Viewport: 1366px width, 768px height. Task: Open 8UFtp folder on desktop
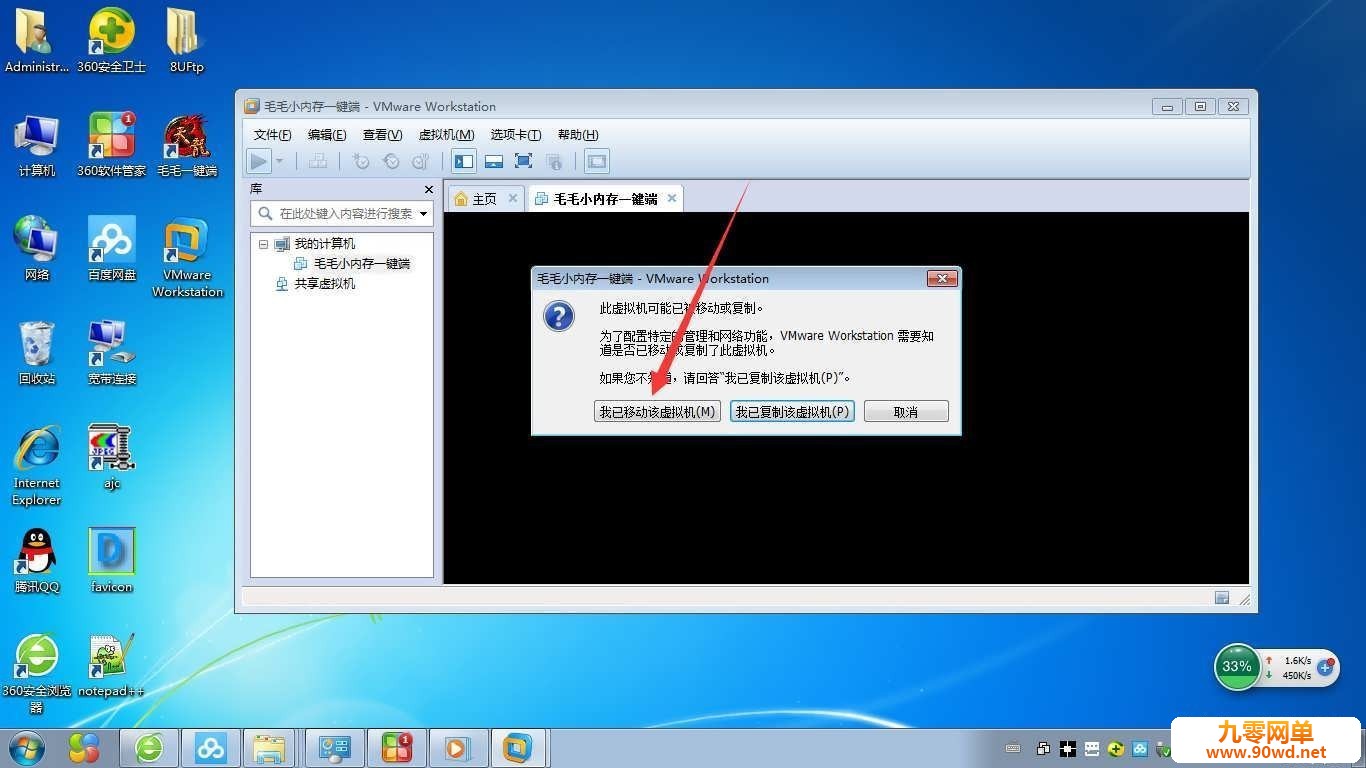(x=186, y=40)
